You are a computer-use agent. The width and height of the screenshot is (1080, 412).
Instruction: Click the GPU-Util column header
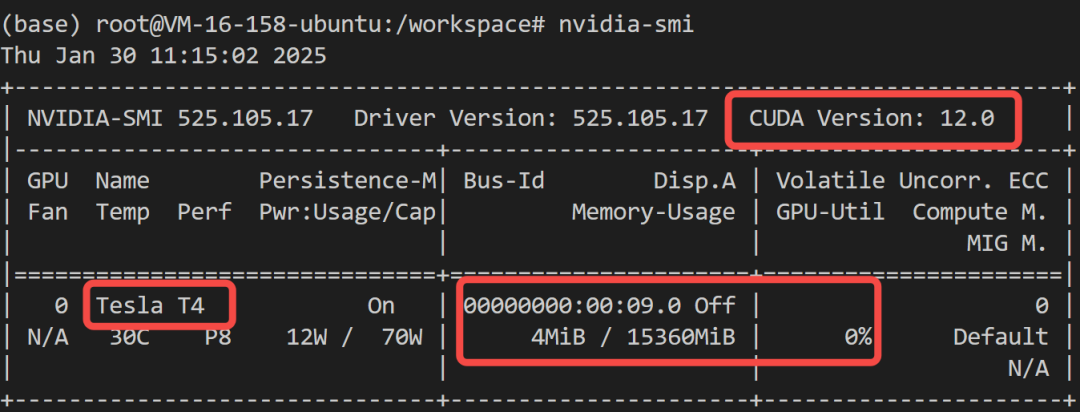[831, 212]
